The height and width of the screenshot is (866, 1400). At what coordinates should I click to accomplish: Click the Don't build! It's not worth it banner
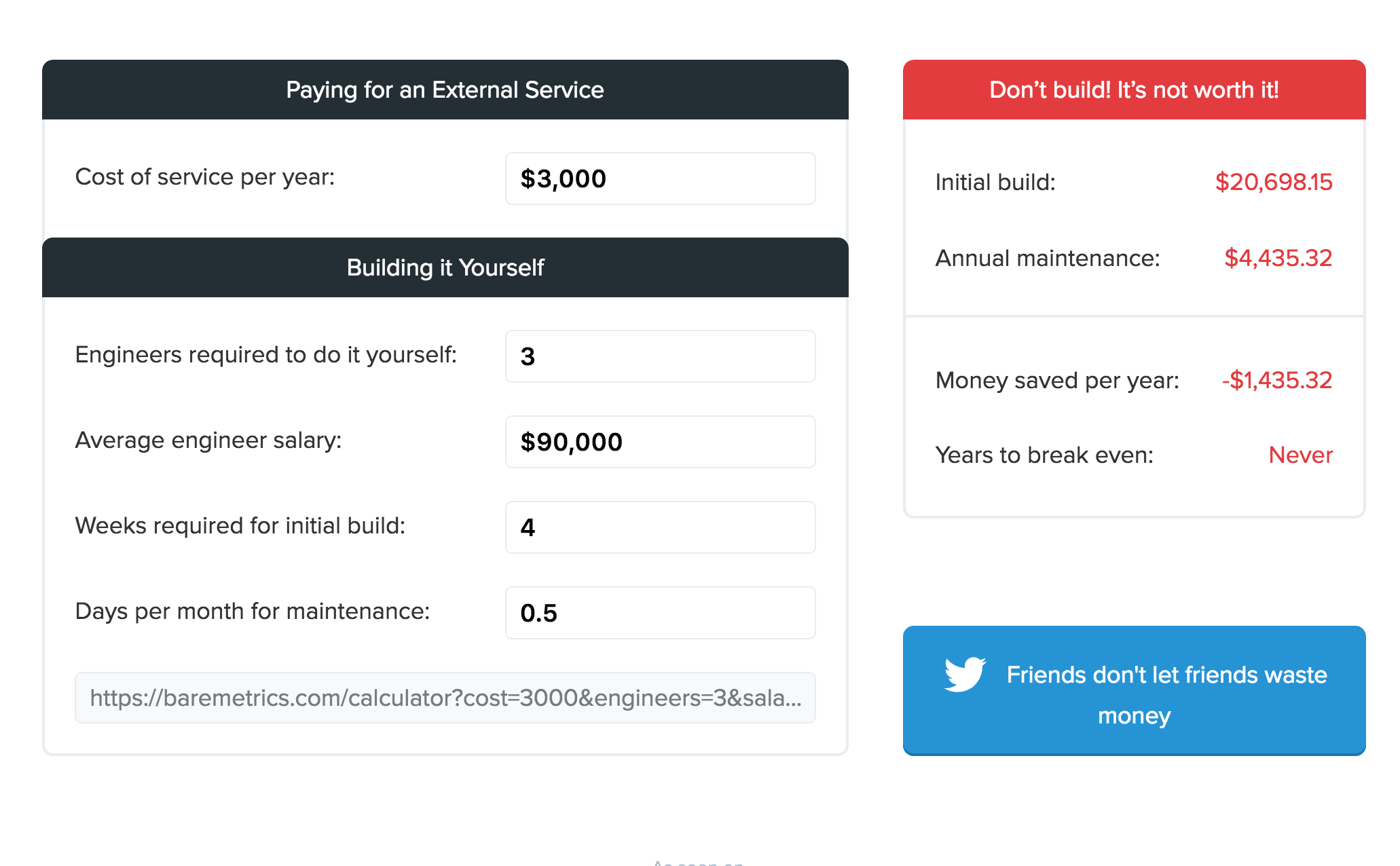(1134, 90)
